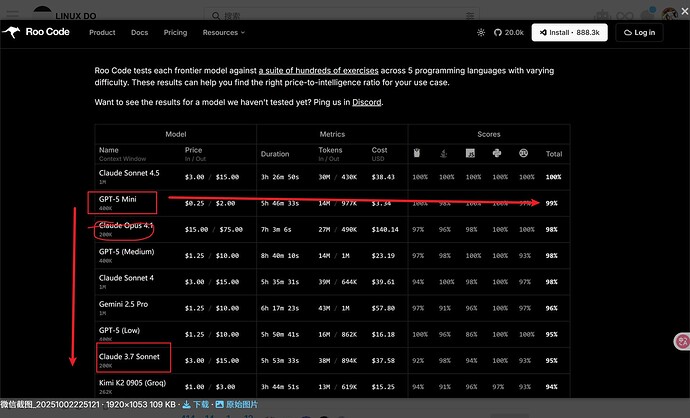The width and height of the screenshot is (690, 418).
Task: Click the Java language icon in Scores header
Action: click(444, 153)
